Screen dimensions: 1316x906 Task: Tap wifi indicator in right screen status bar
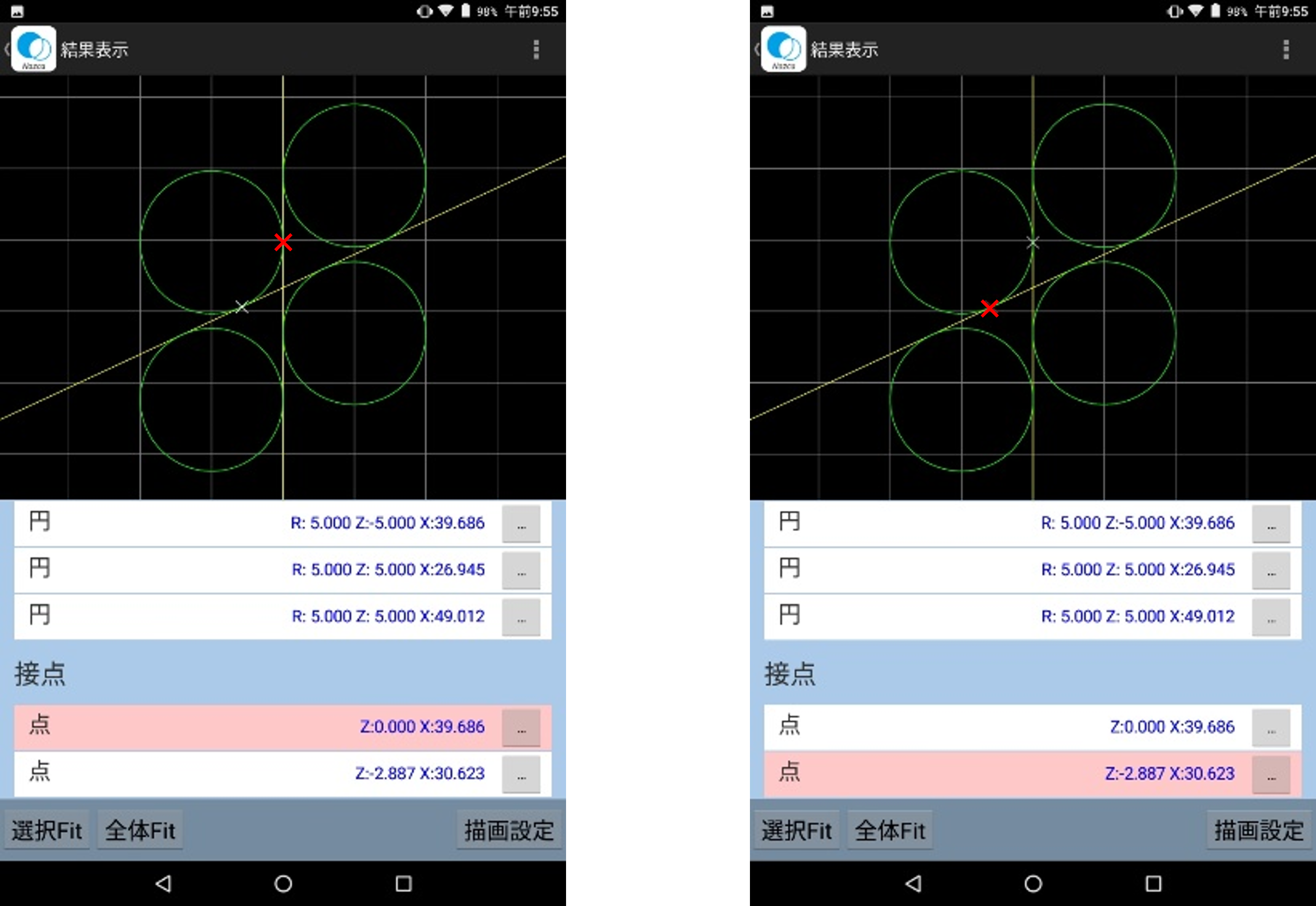coord(1196,11)
